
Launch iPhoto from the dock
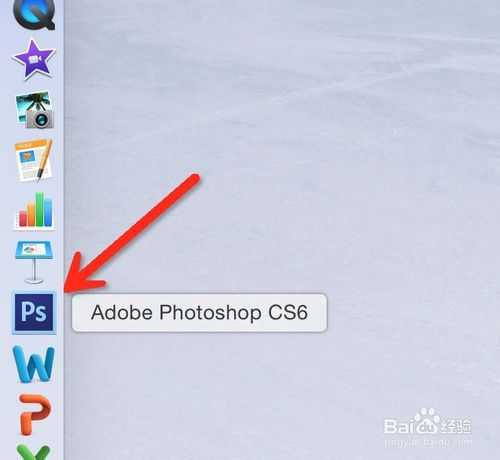coord(35,110)
